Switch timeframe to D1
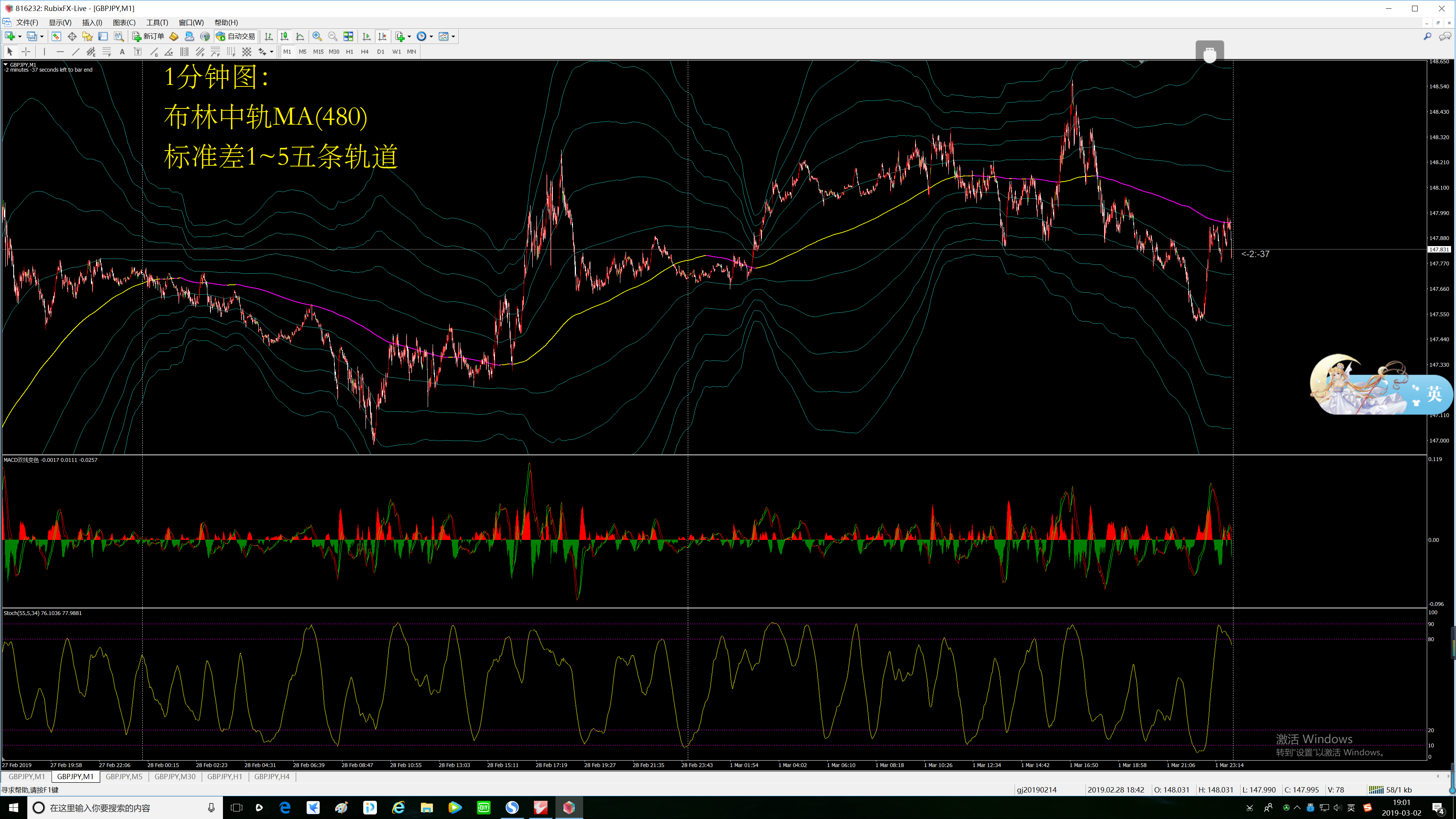 [380, 52]
